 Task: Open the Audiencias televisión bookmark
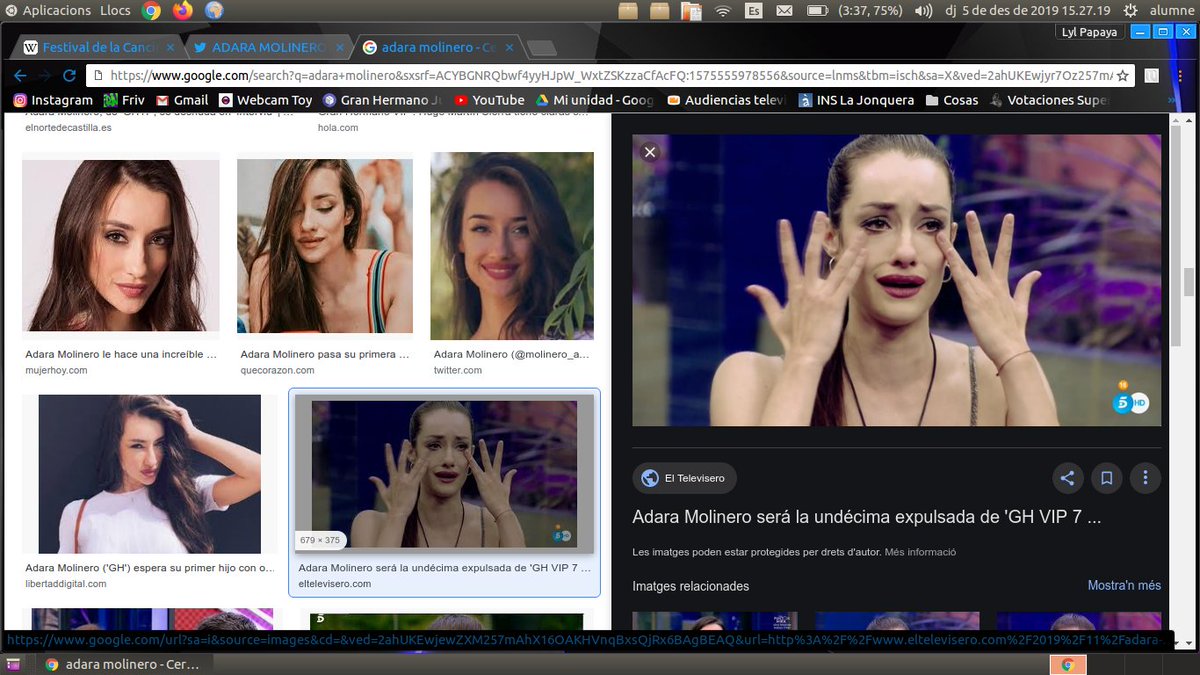coord(726,100)
